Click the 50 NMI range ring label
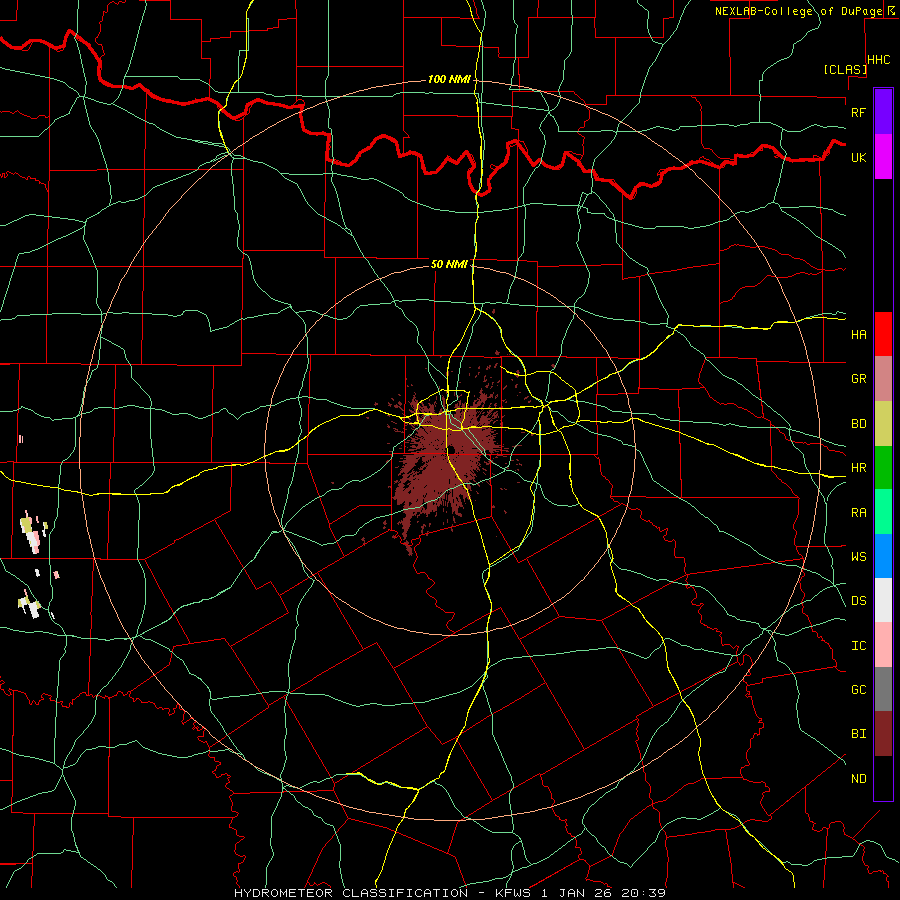The height and width of the screenshot is (900, 900). coord(449,264)
